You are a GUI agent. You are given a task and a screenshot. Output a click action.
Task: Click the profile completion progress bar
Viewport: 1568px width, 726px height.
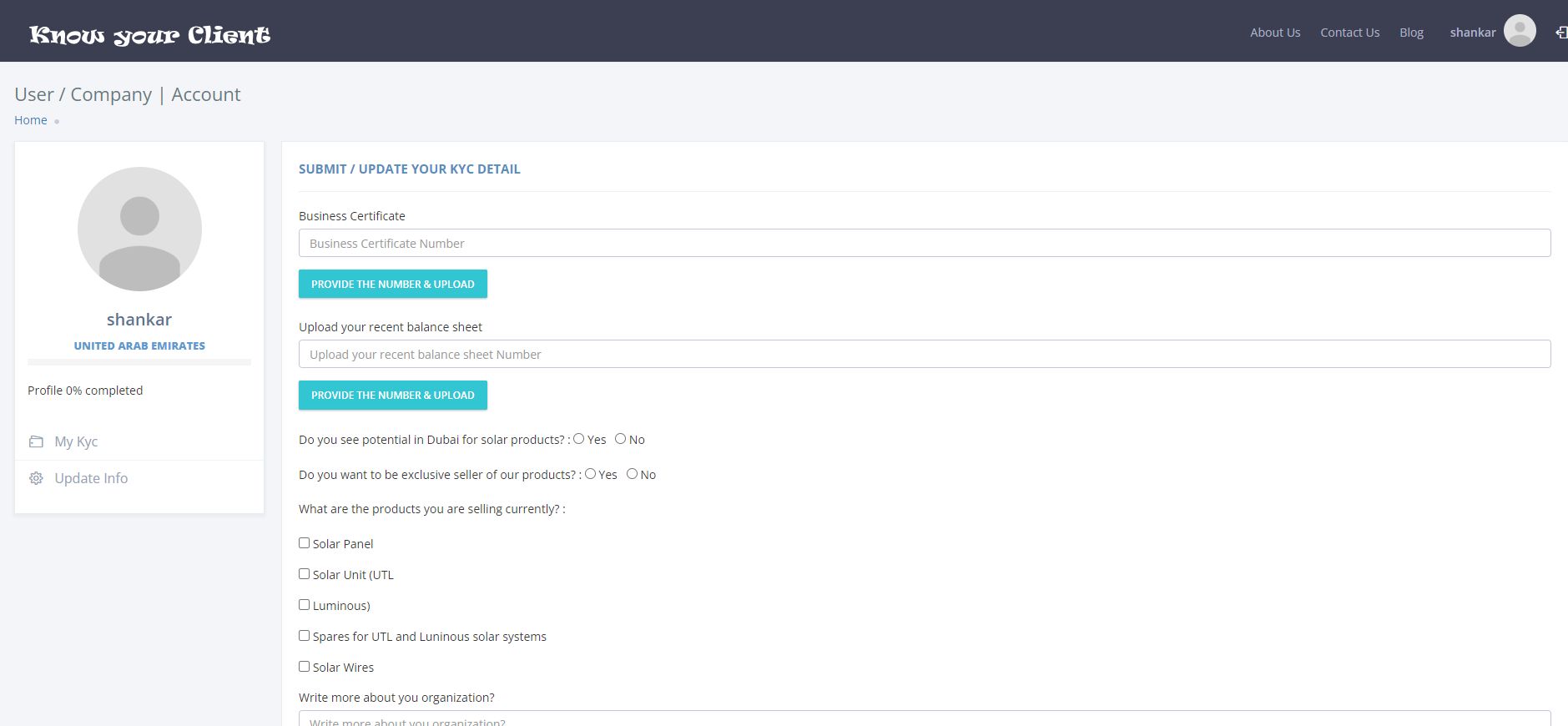pyautogui.click(x=139, y=362)
